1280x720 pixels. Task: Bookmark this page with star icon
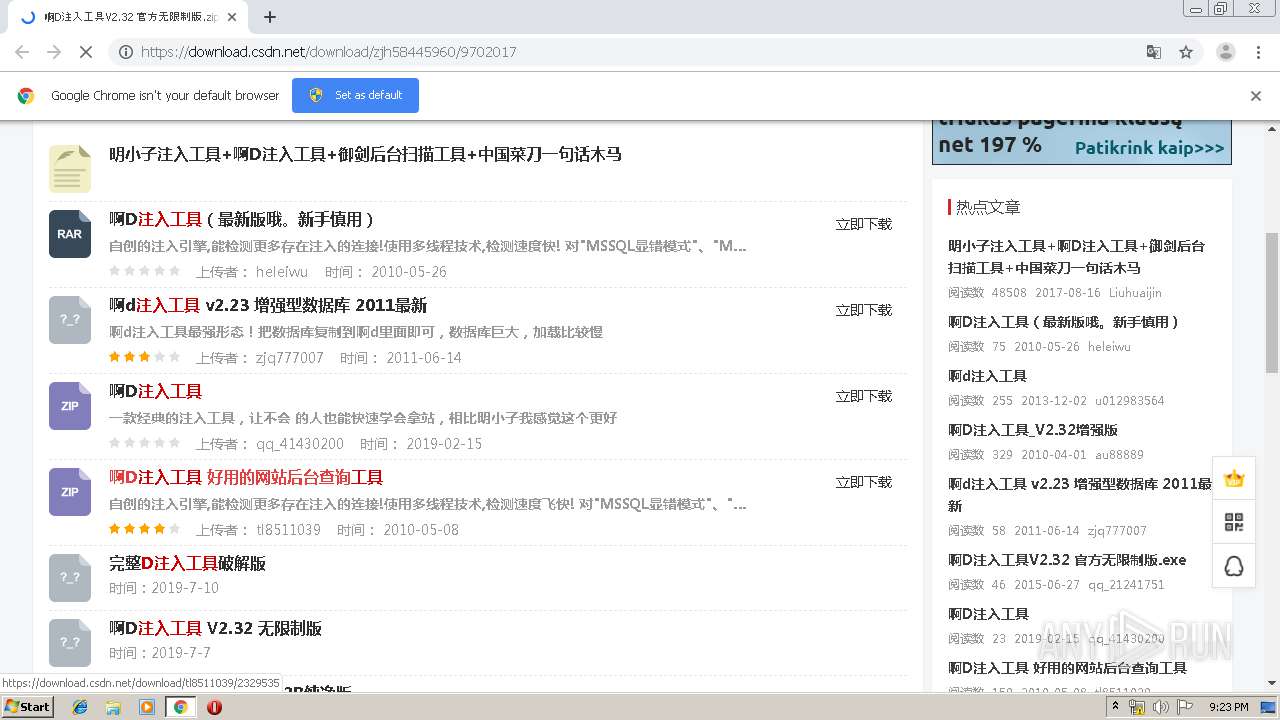coord(1186,52)
